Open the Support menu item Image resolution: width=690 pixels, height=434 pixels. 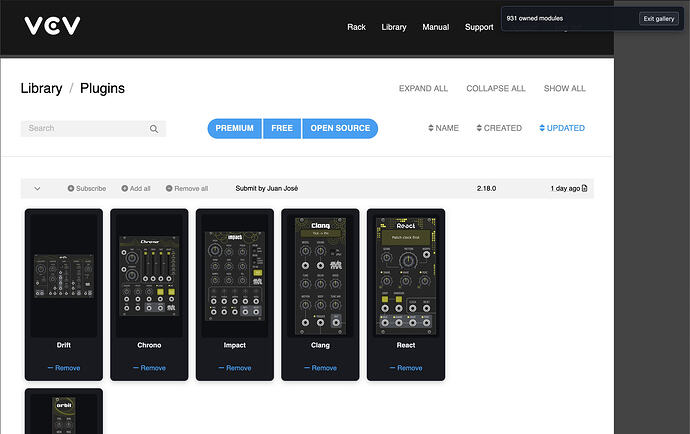click(479, 27)
